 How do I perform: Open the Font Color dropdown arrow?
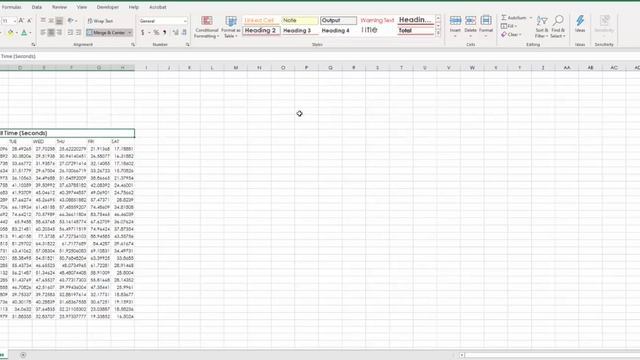tap(31, 33)
